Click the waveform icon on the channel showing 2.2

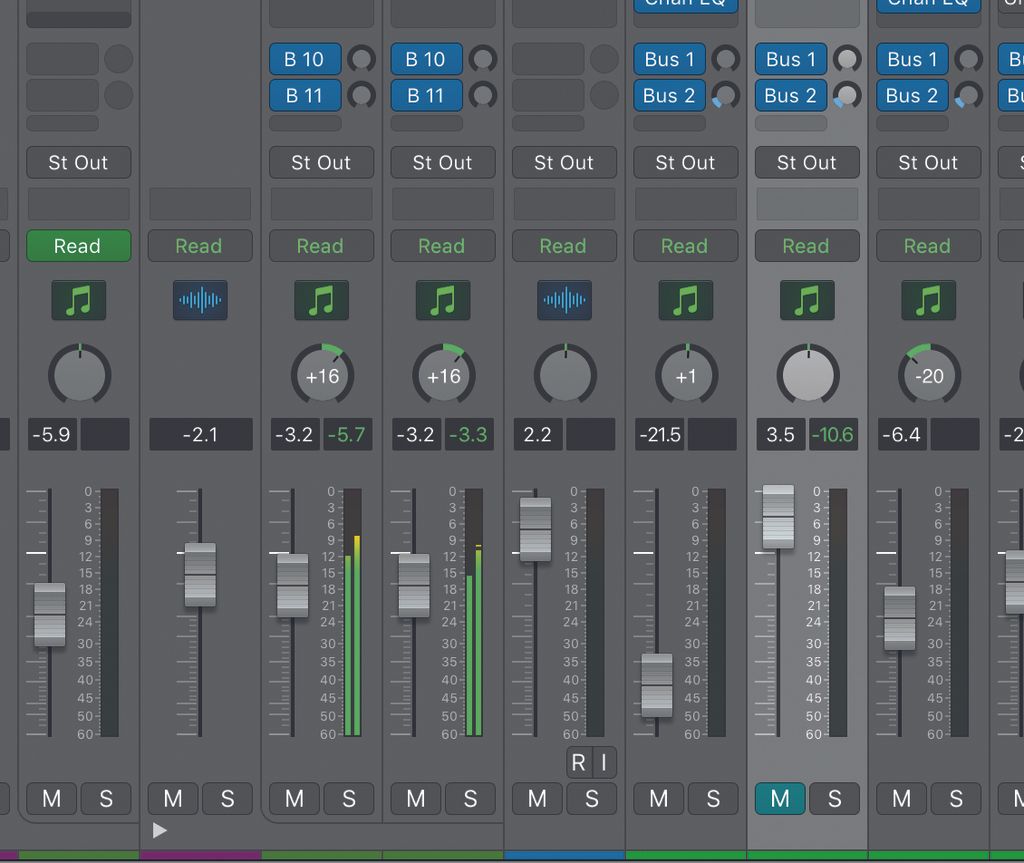tap(564, 300)
